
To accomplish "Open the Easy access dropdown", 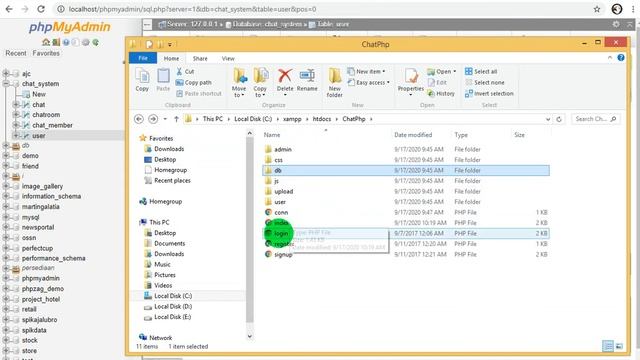I will [369, 82].
